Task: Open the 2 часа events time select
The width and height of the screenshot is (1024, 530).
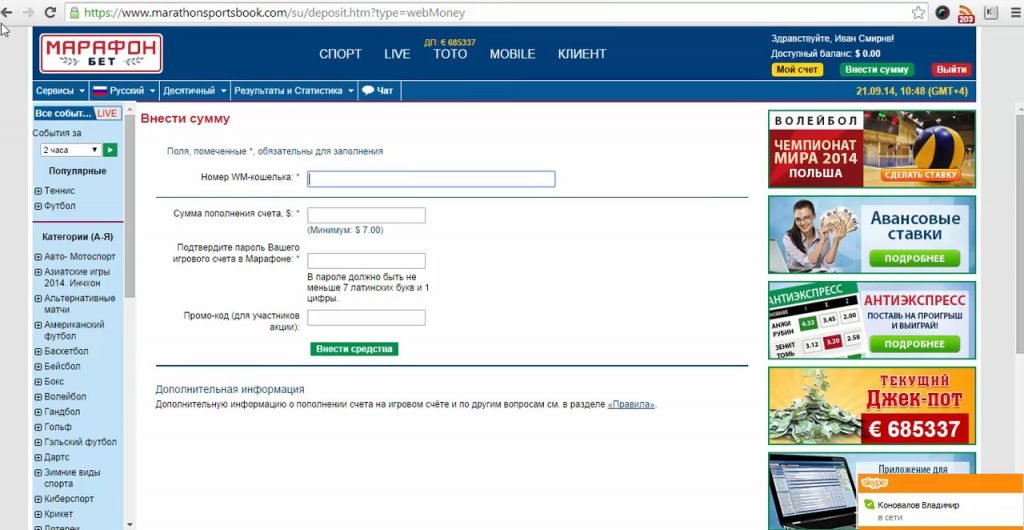Action: (x=71, y=150)
